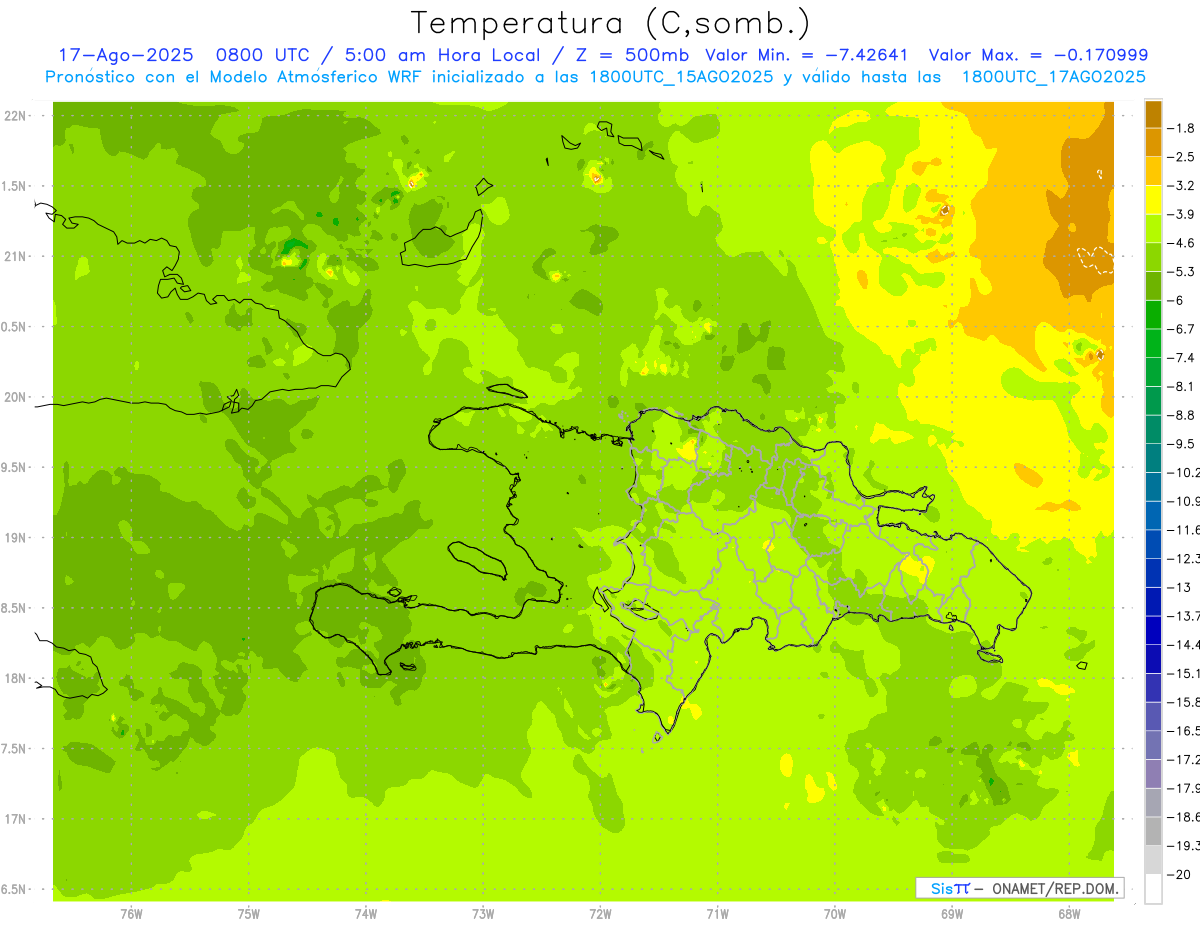Viewport: 1200px width, 927px height.
Task: Click the '-8.8' legend value
Action: point(1181,415)
